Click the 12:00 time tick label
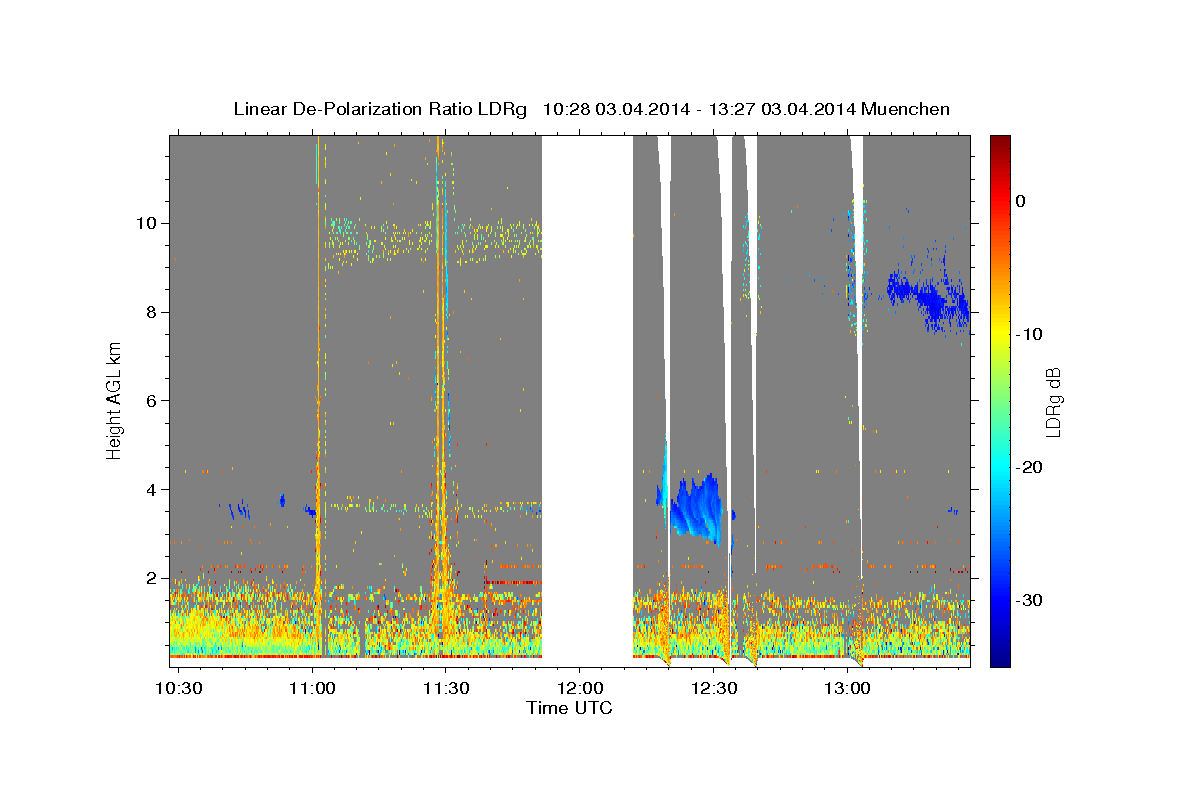 pos(579,689)
